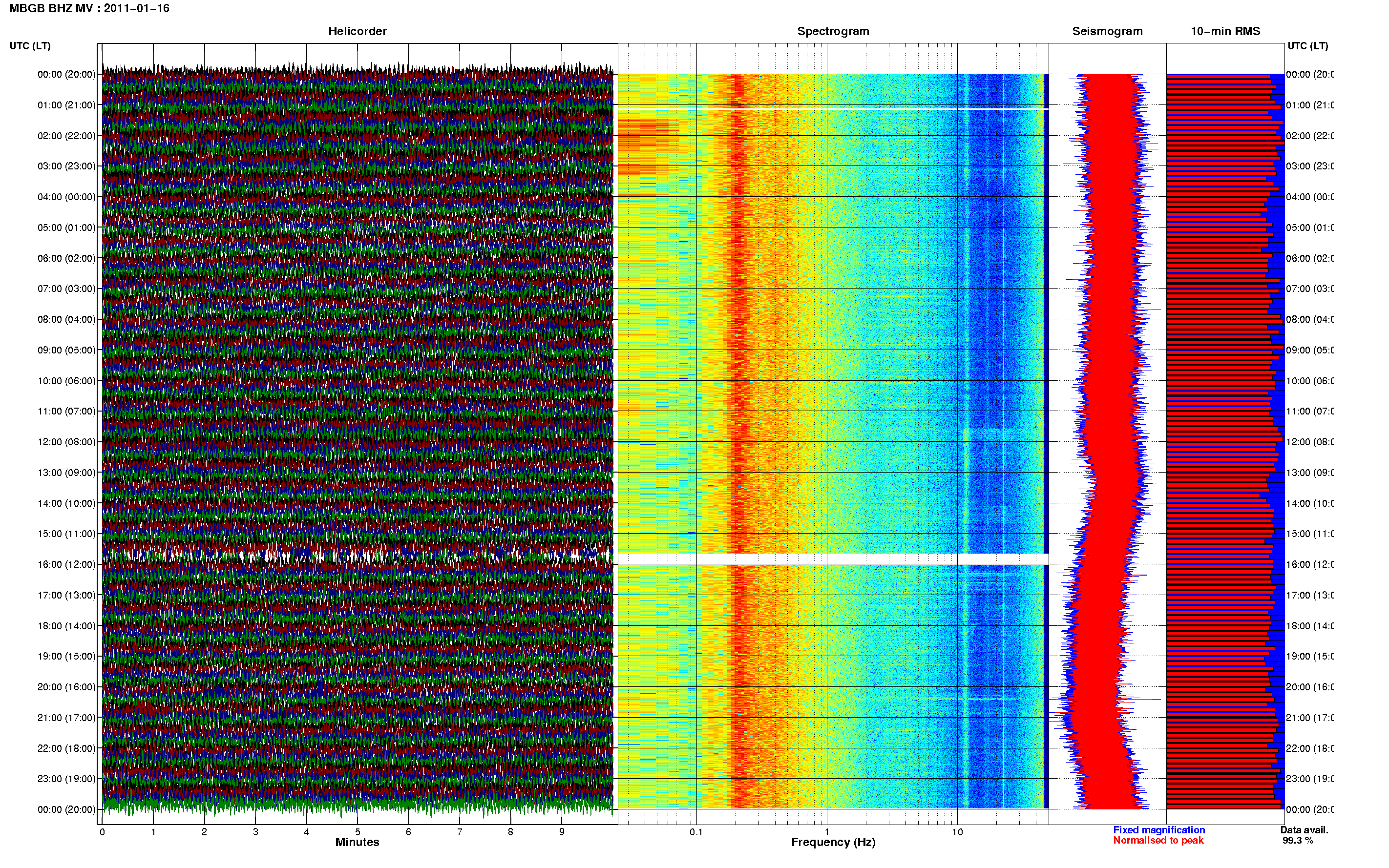Select the left '23:00 (19:00)' time label
The image size is (1389, 868).
(x=66, y=779)
